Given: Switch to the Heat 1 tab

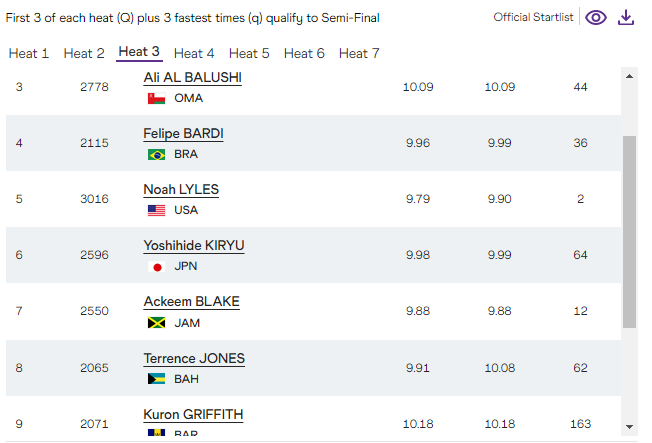Looking at the screenshot, I should [28, 53].
